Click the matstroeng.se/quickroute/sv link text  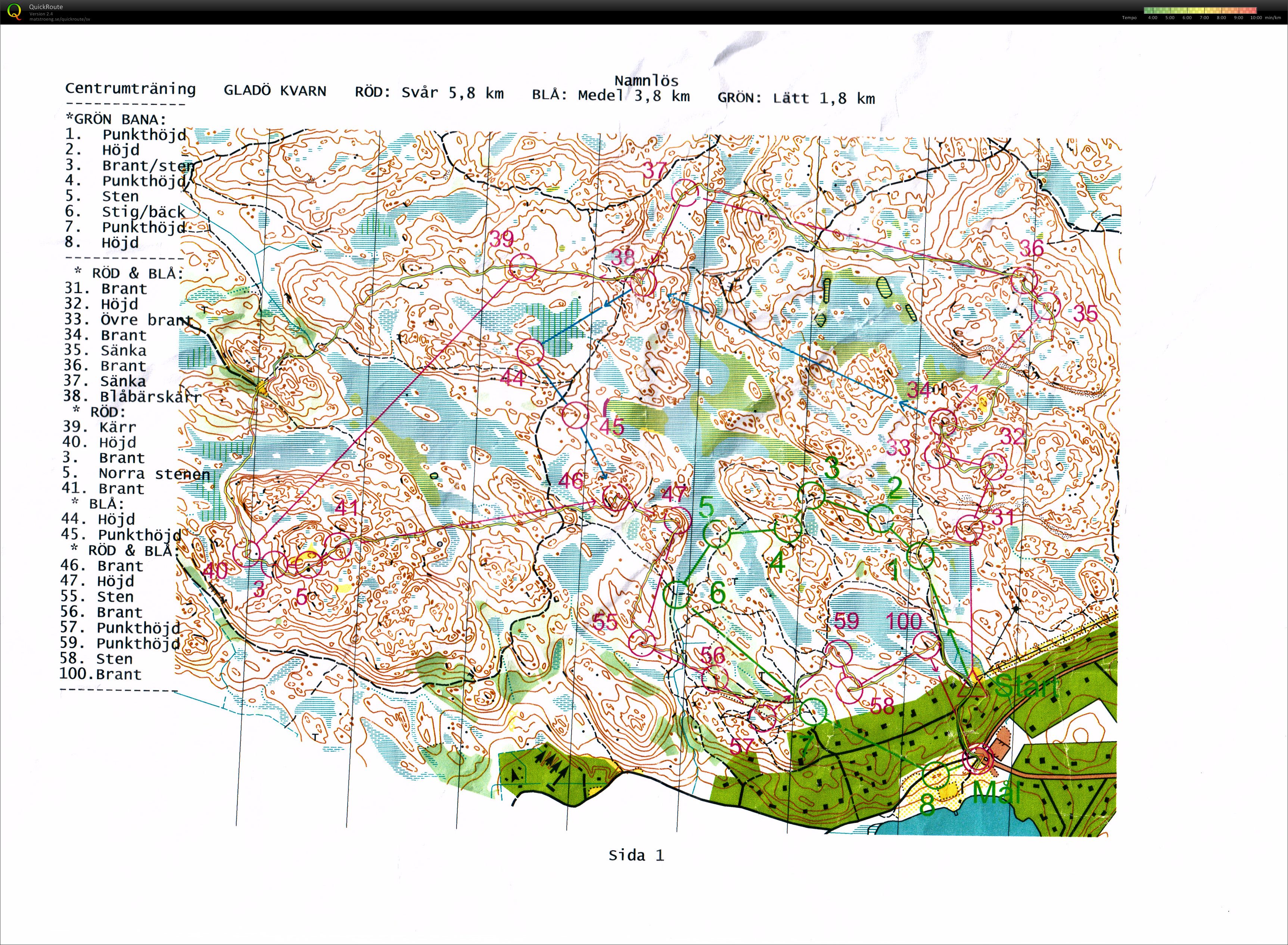pyautogui.click(x=59, y=19)
